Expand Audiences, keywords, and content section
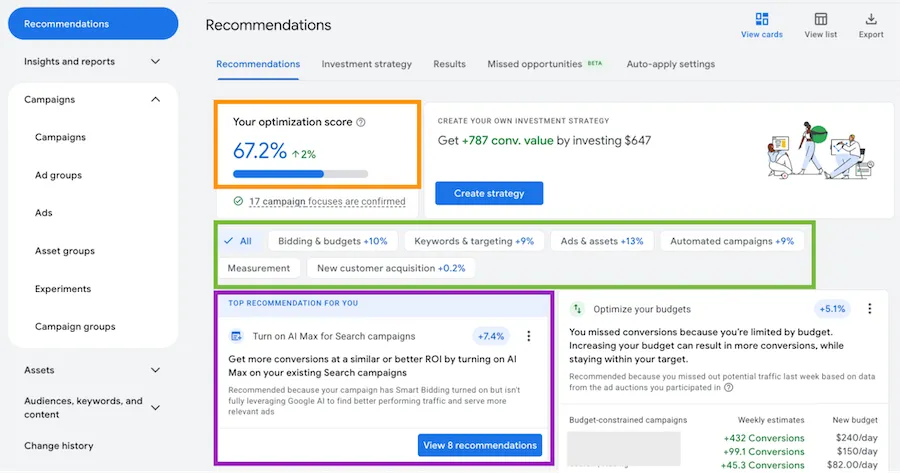The width and height of the screenshot is (900, 473). [x=155, y=408]
